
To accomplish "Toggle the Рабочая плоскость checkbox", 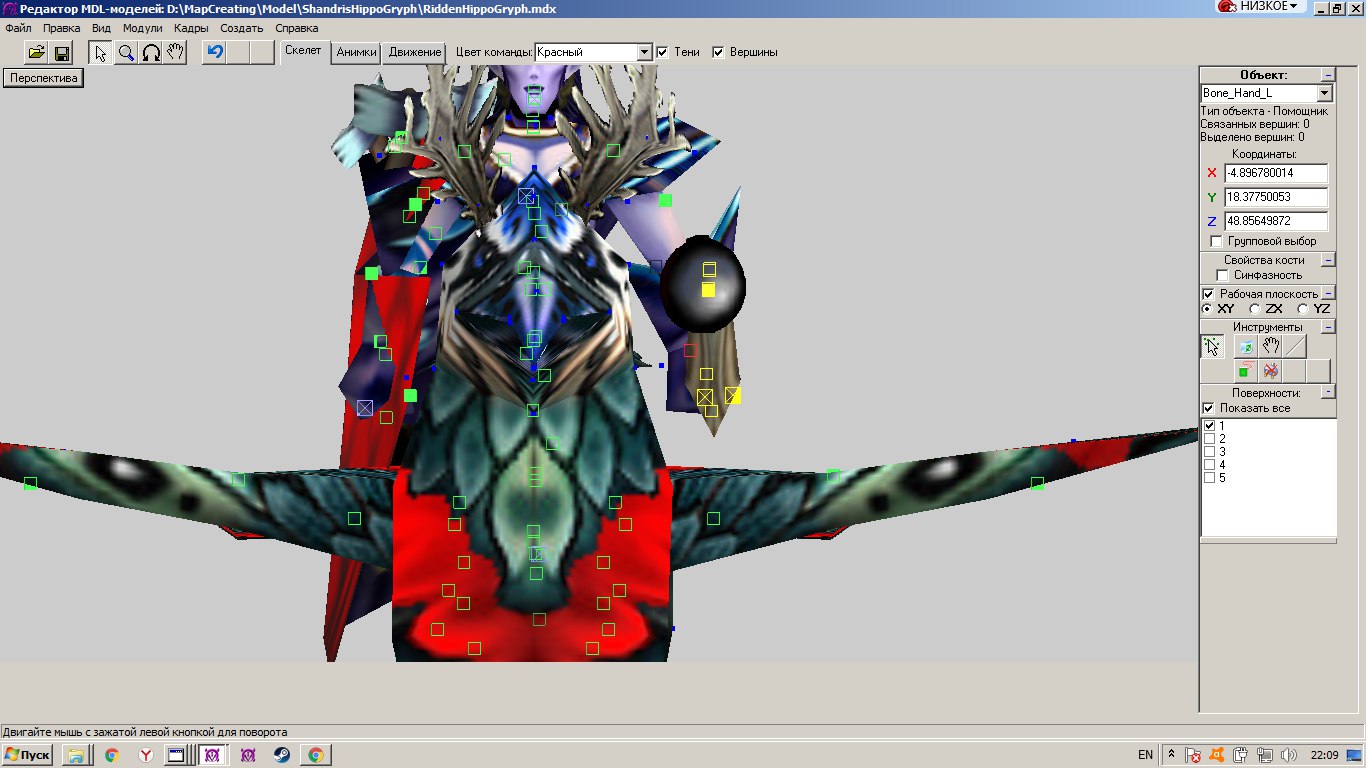I will coord(1208,294).
